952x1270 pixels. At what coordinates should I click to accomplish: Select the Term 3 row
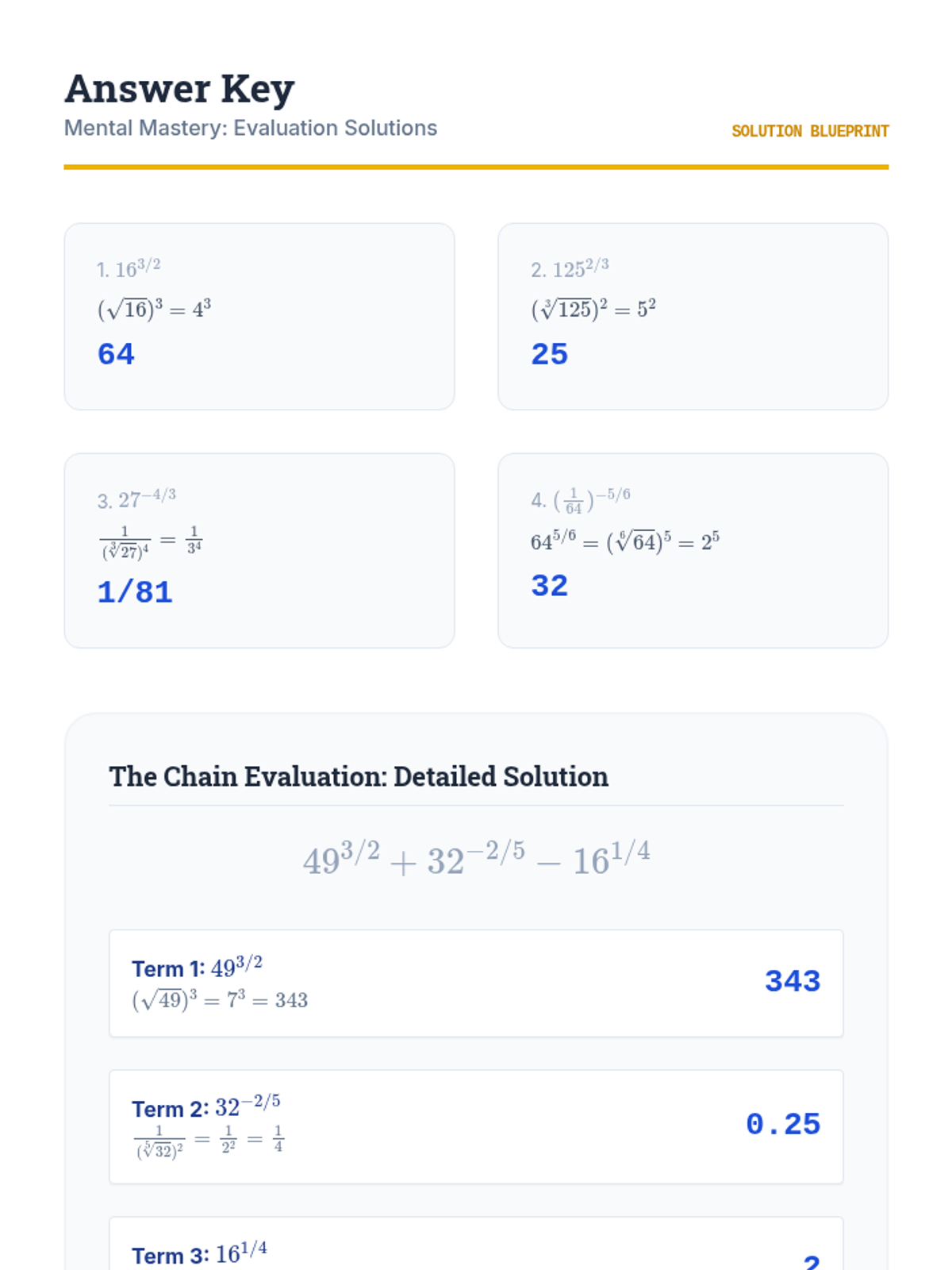tap(476, 1244)
